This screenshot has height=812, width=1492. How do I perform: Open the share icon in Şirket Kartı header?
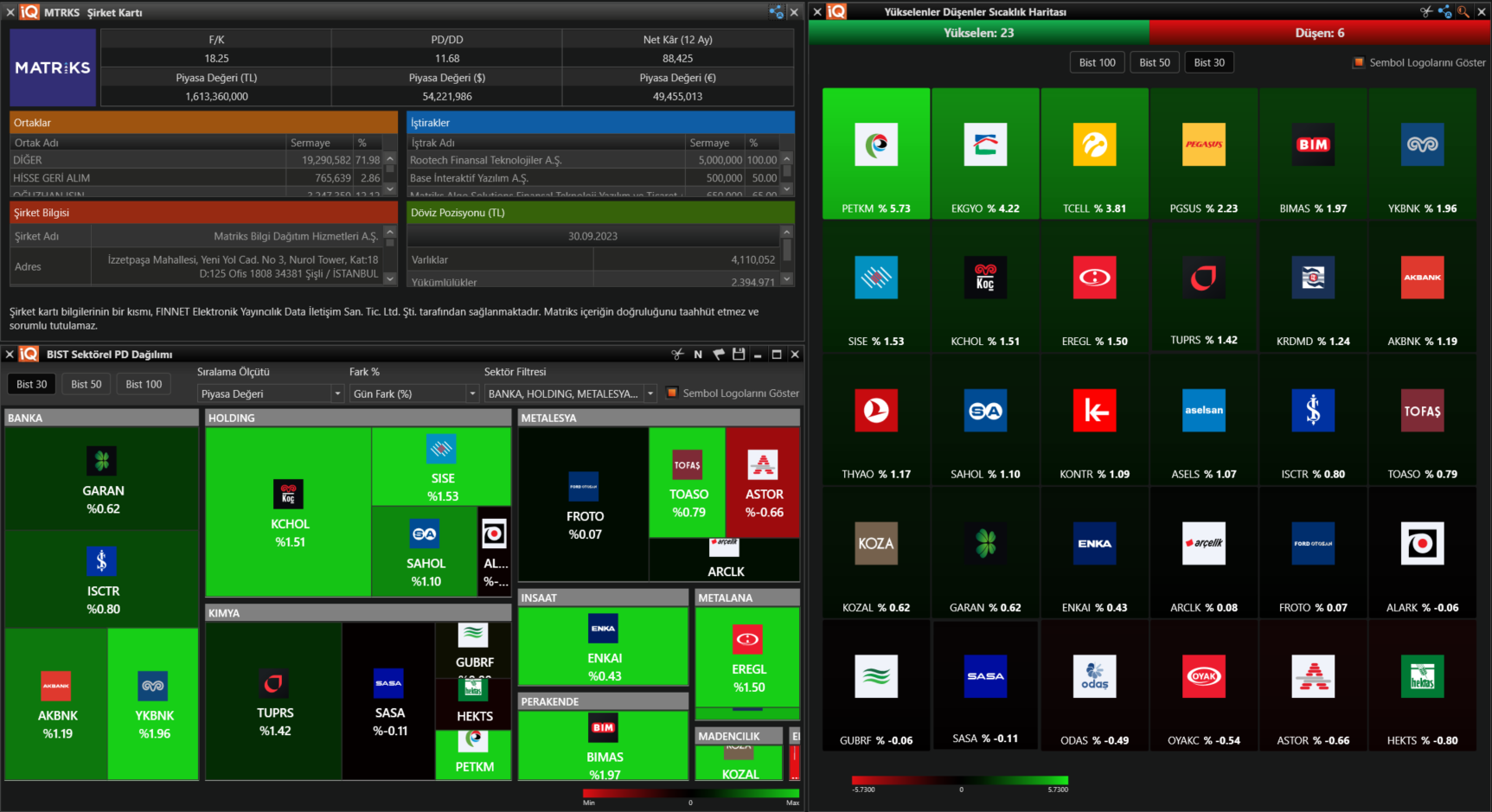[x=776, y=12]
